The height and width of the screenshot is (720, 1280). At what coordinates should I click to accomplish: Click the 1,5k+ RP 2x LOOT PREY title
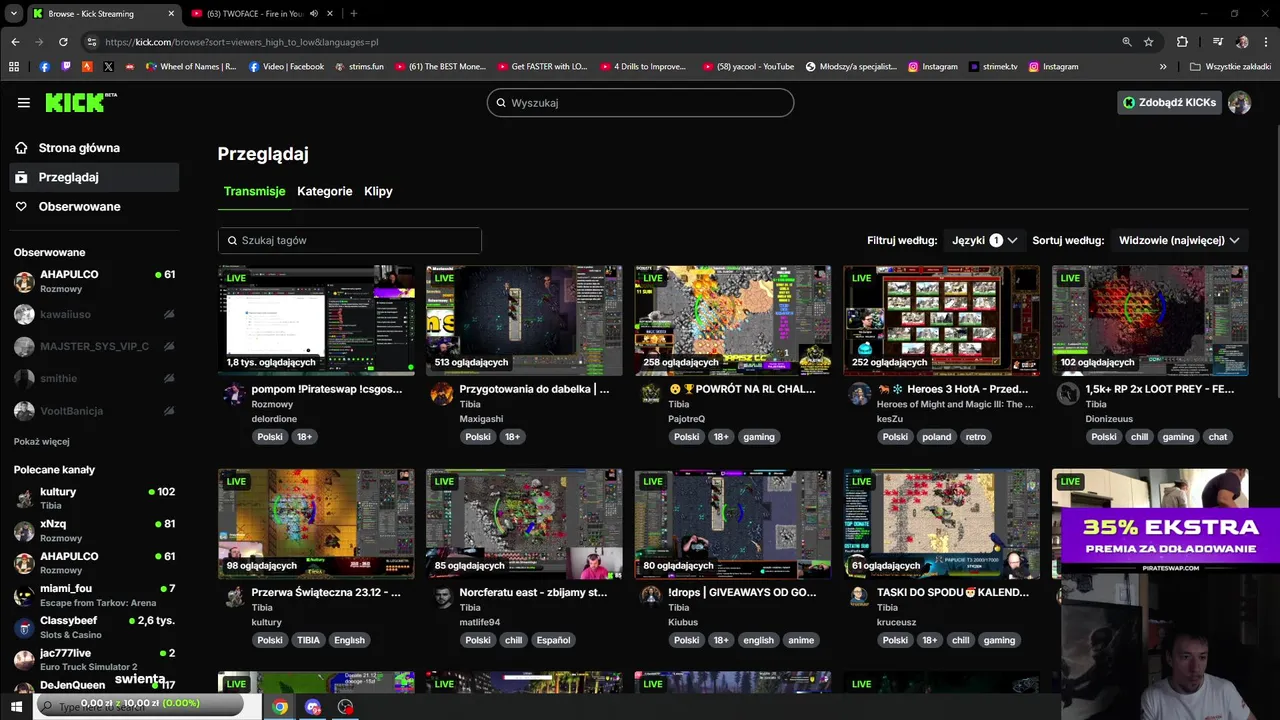click(x=1160, y=389)
